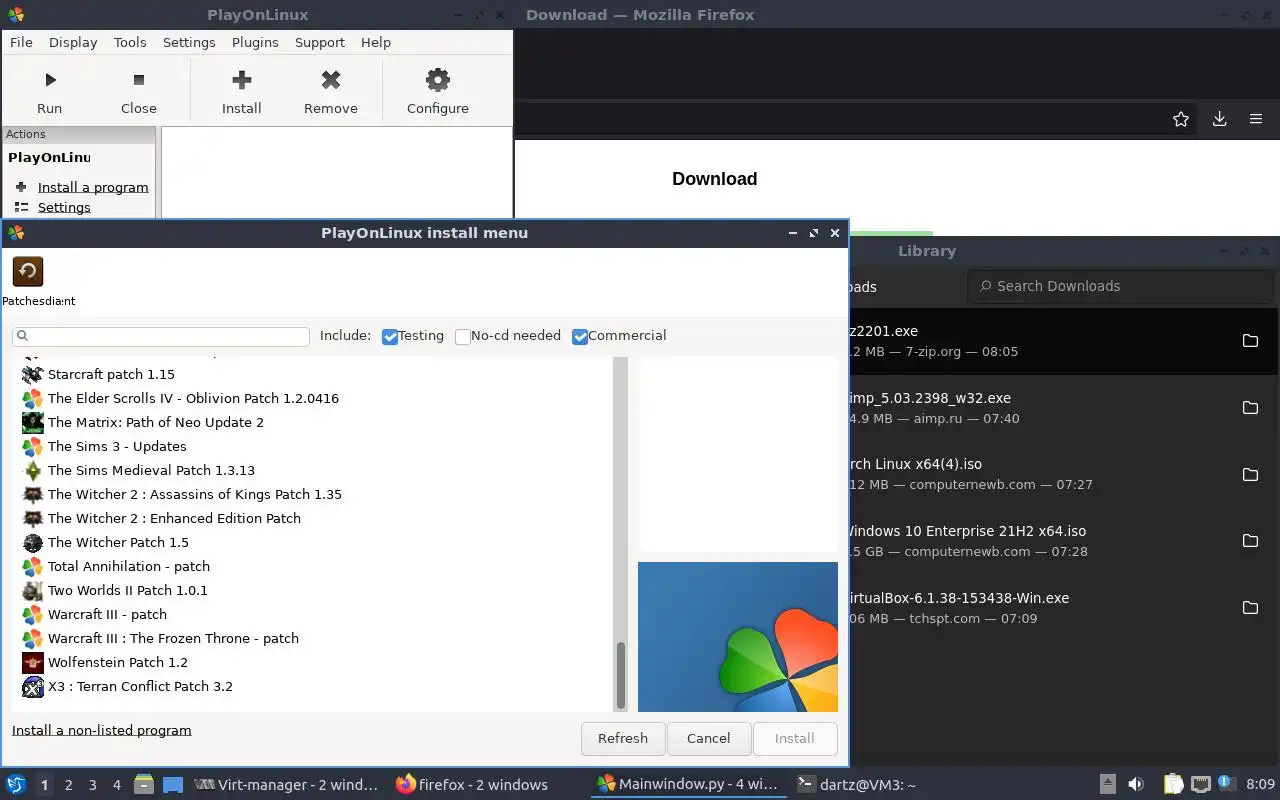Open the File menu
The width and height of the screenshot is (1280, 800).
(21, 42)
